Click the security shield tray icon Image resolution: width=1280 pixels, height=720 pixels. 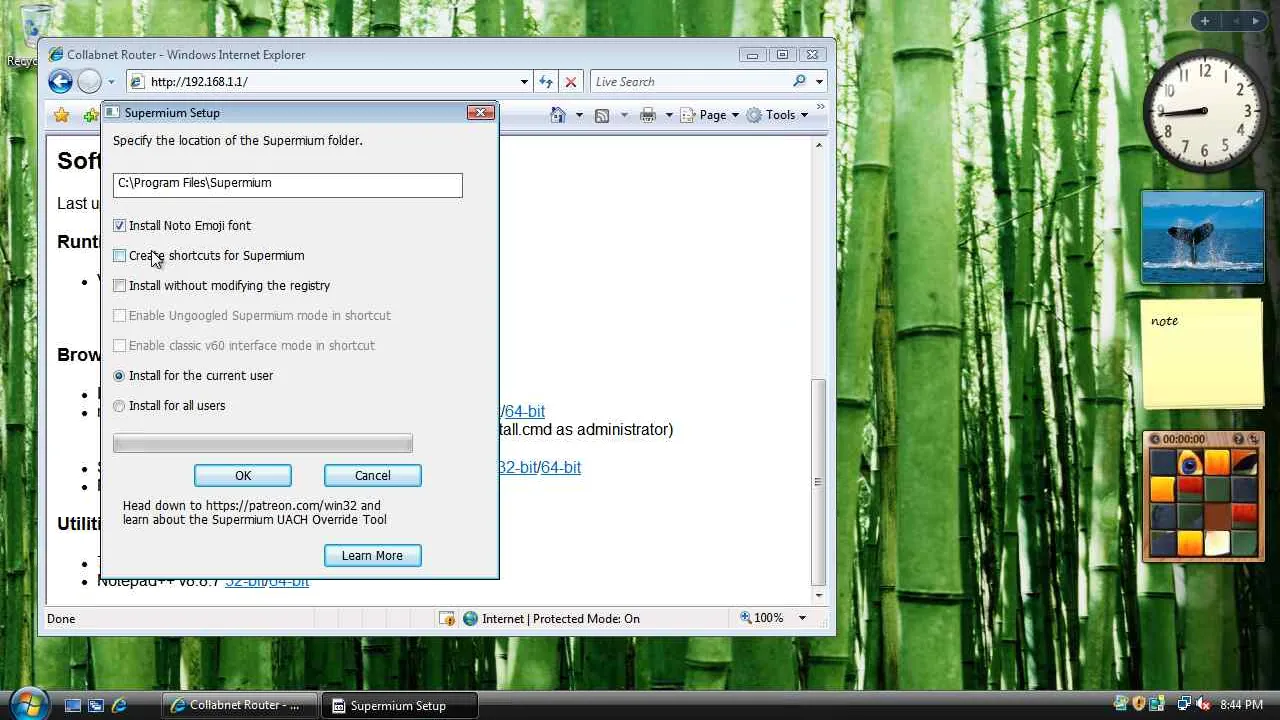(1138, 705)
